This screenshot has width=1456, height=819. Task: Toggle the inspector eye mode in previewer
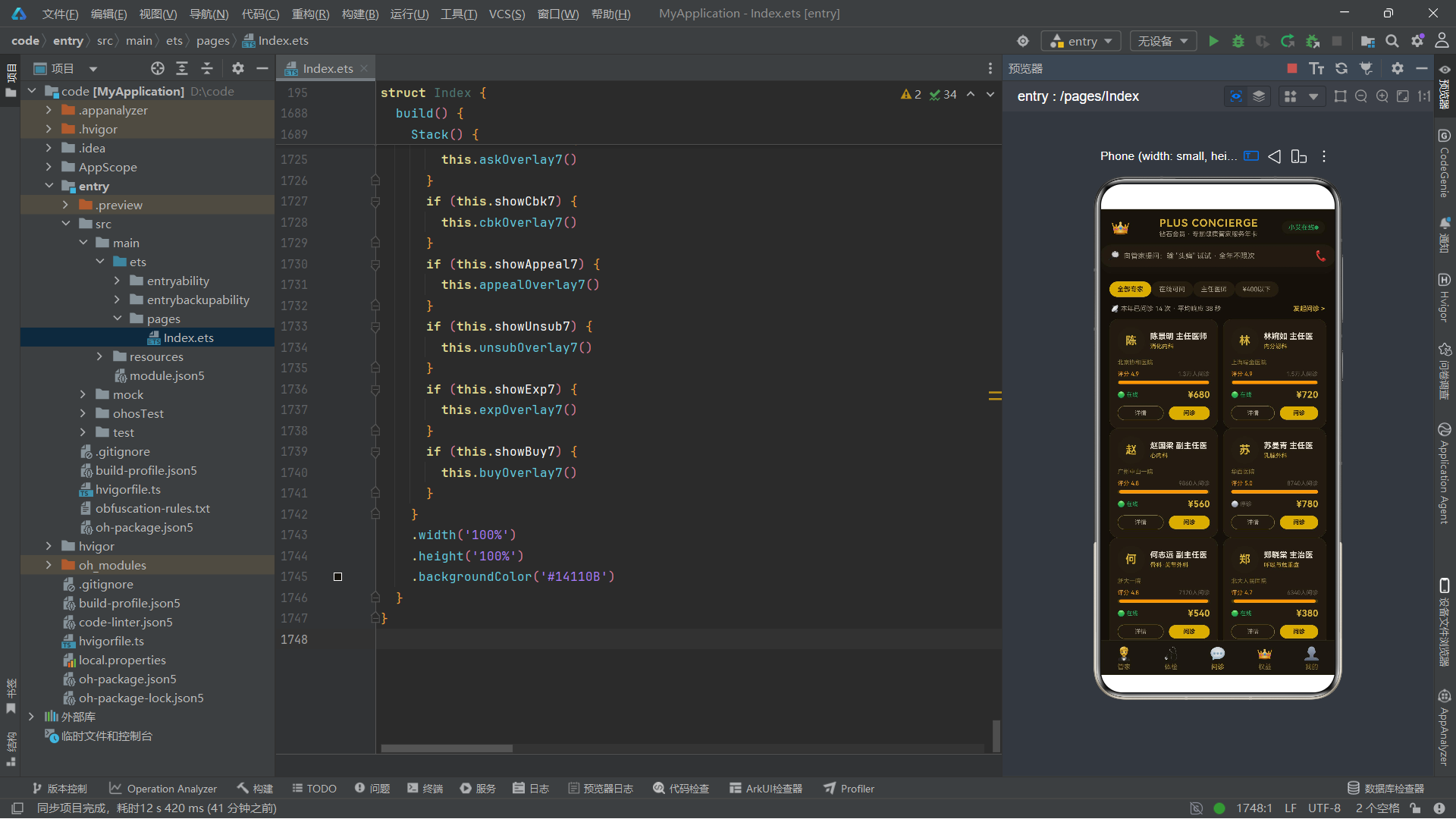pyautogui.click(x=1236, y=96)
